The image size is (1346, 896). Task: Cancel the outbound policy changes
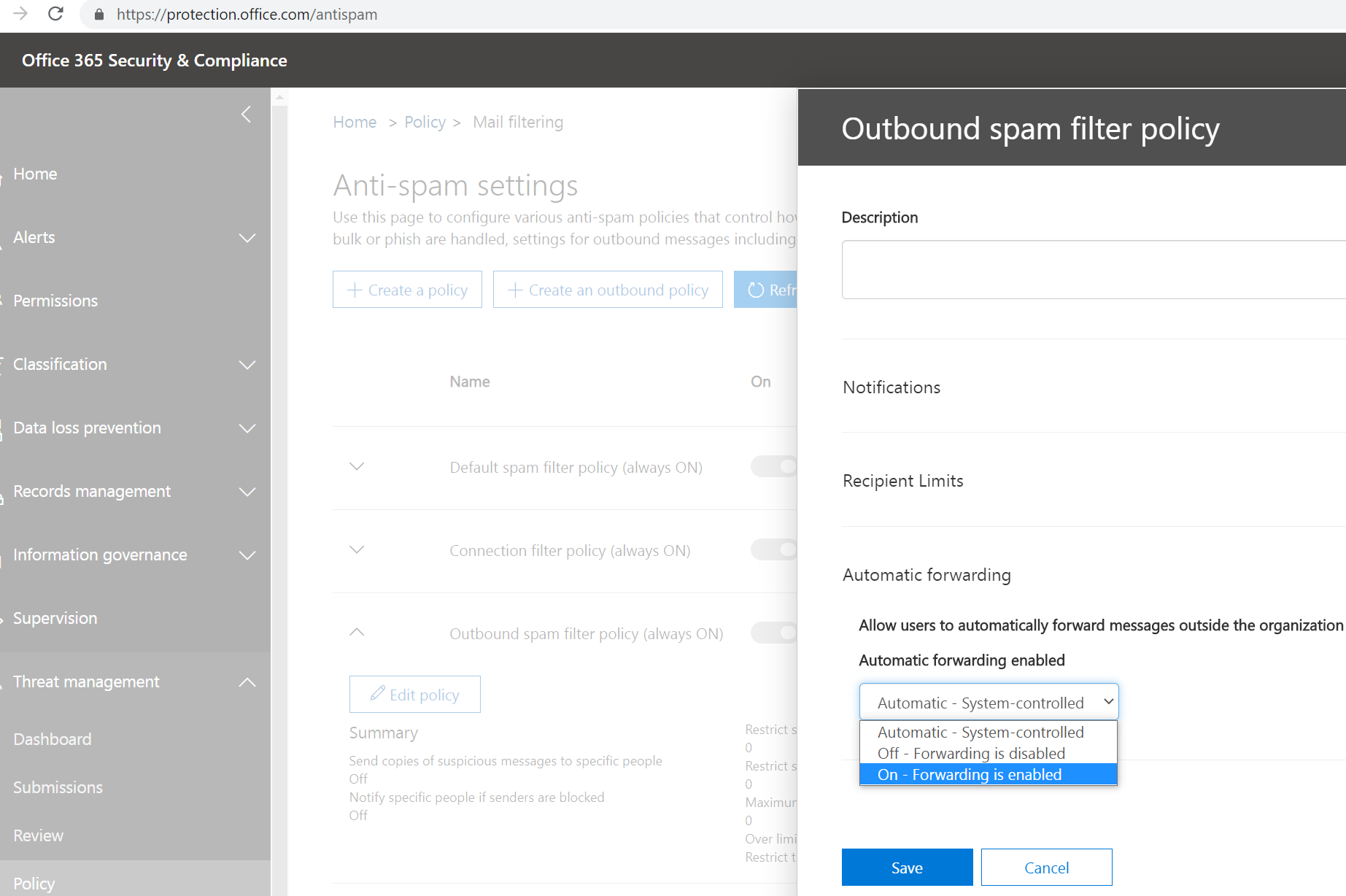pos(1046,868)
